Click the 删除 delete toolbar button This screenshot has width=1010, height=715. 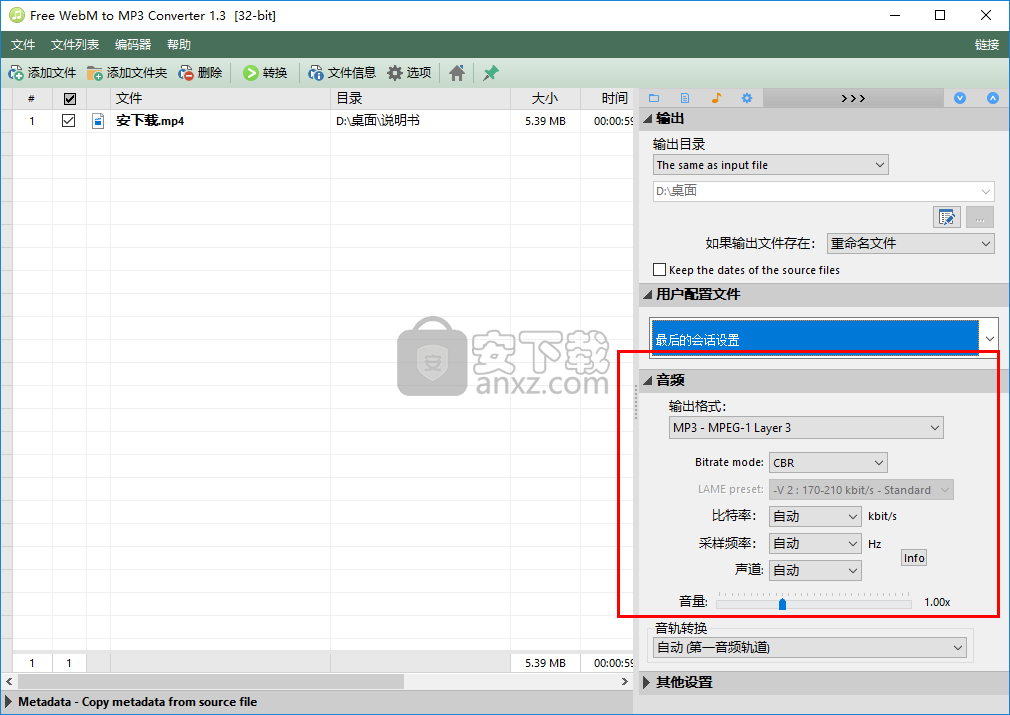coord(200,73)
